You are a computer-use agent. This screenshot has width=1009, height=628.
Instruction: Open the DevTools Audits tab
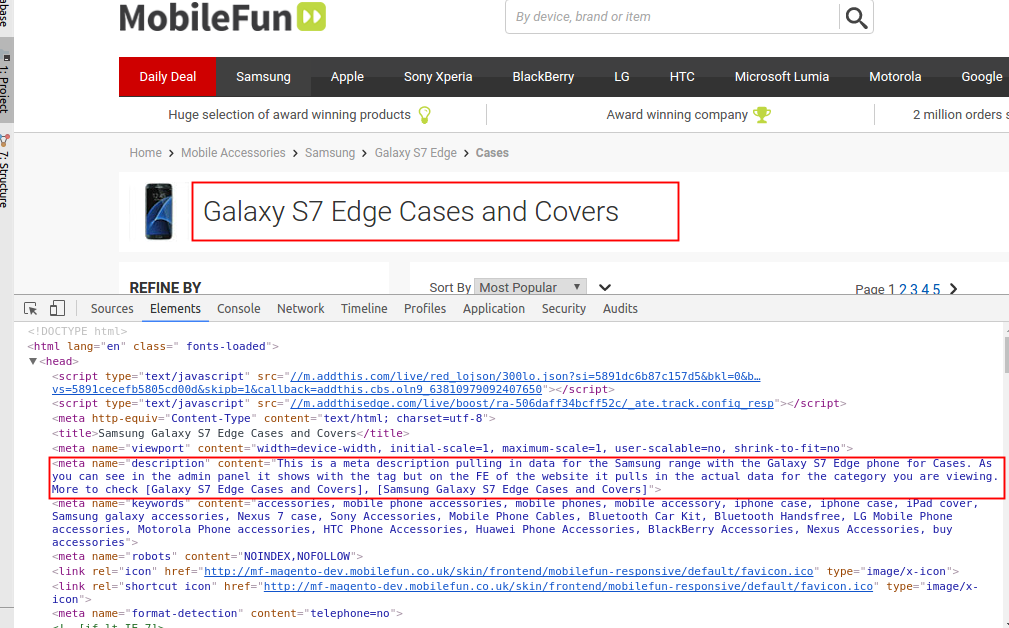coord(620,309)
